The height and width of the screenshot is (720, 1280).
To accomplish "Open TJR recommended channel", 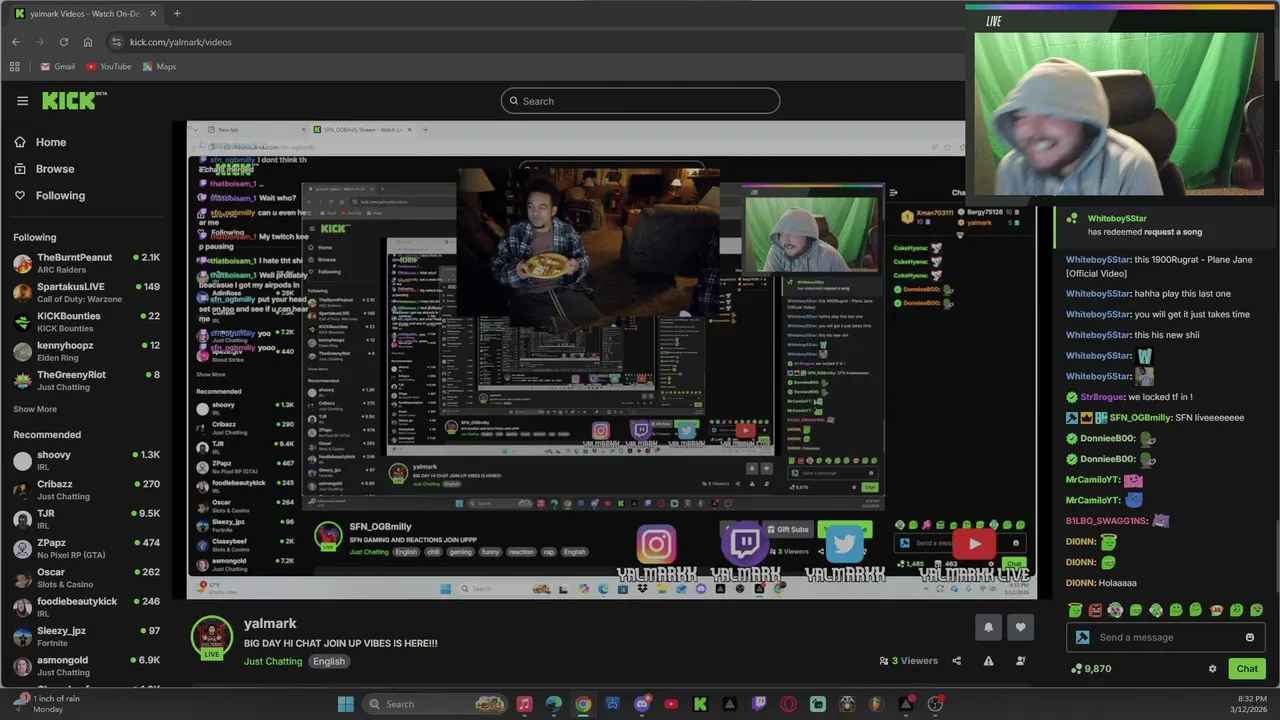I will point(86,519).
